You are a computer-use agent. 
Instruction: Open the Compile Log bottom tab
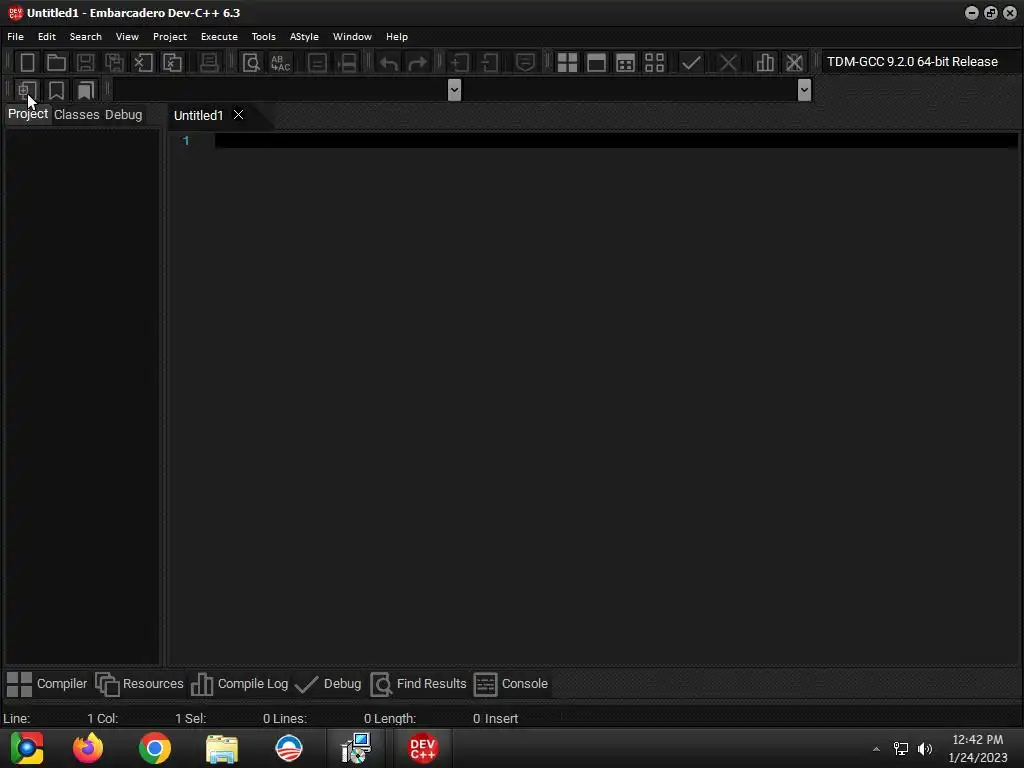coord(239,684)
